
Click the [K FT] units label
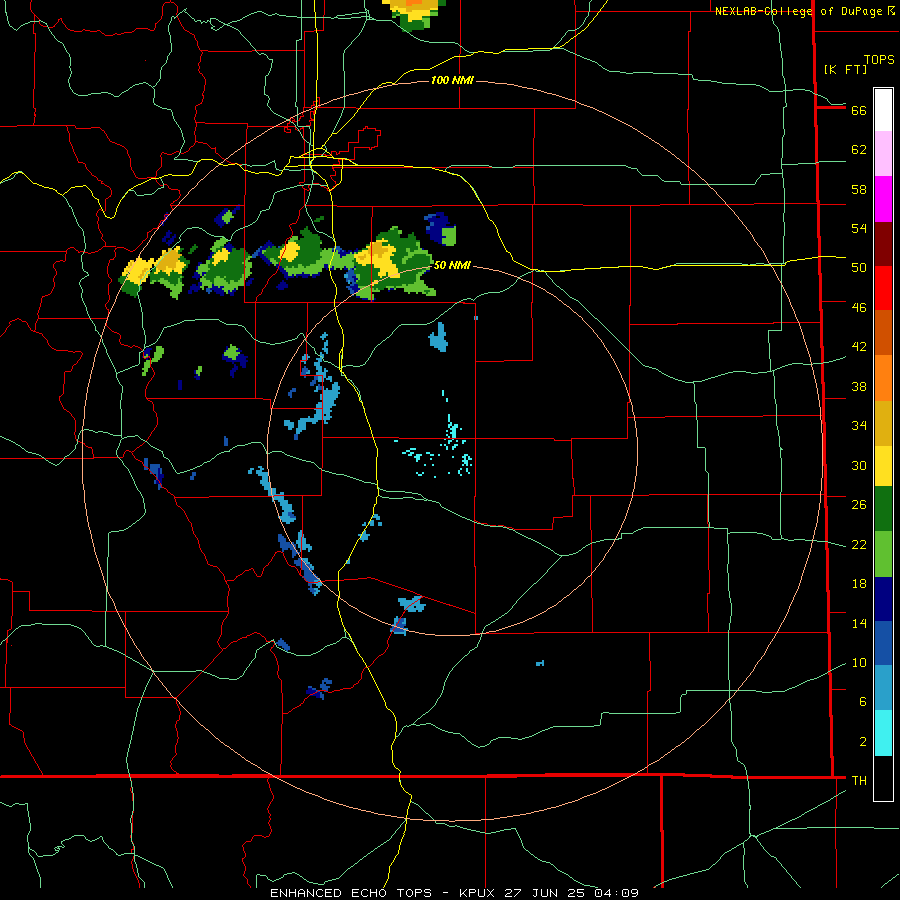tap(845, 69)
